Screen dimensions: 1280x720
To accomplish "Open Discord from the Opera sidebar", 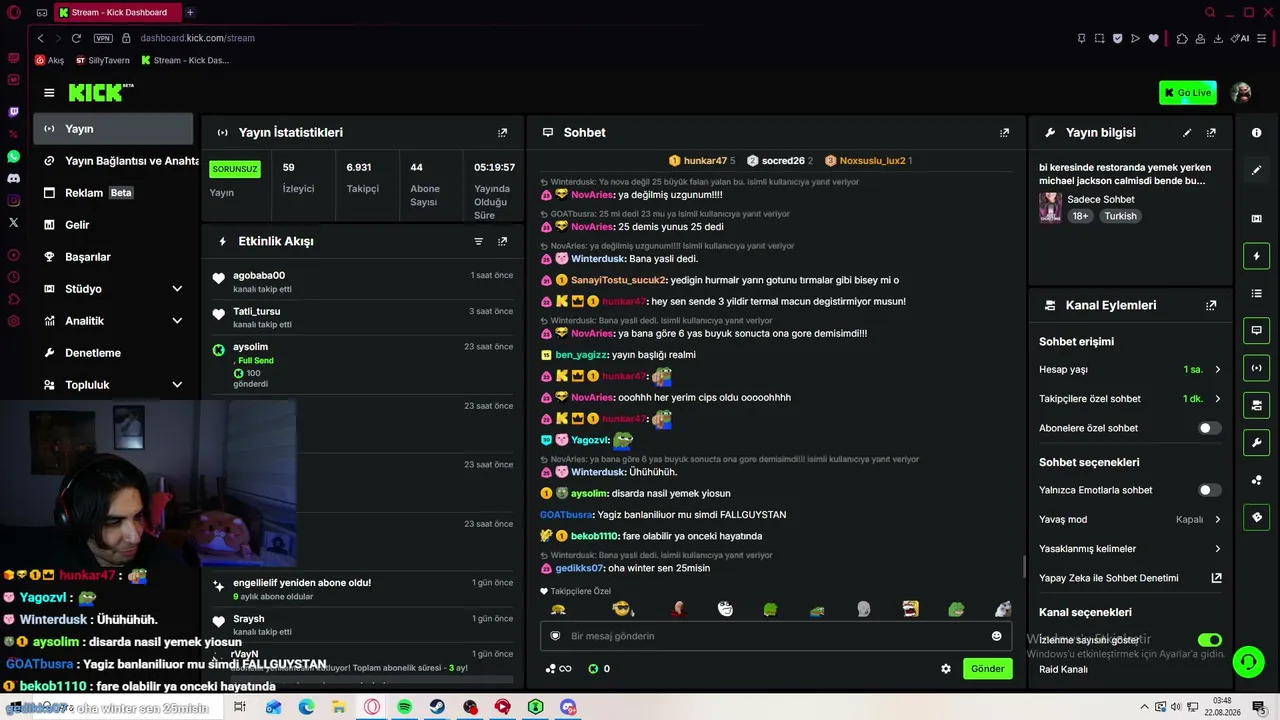I will (13, 178).
